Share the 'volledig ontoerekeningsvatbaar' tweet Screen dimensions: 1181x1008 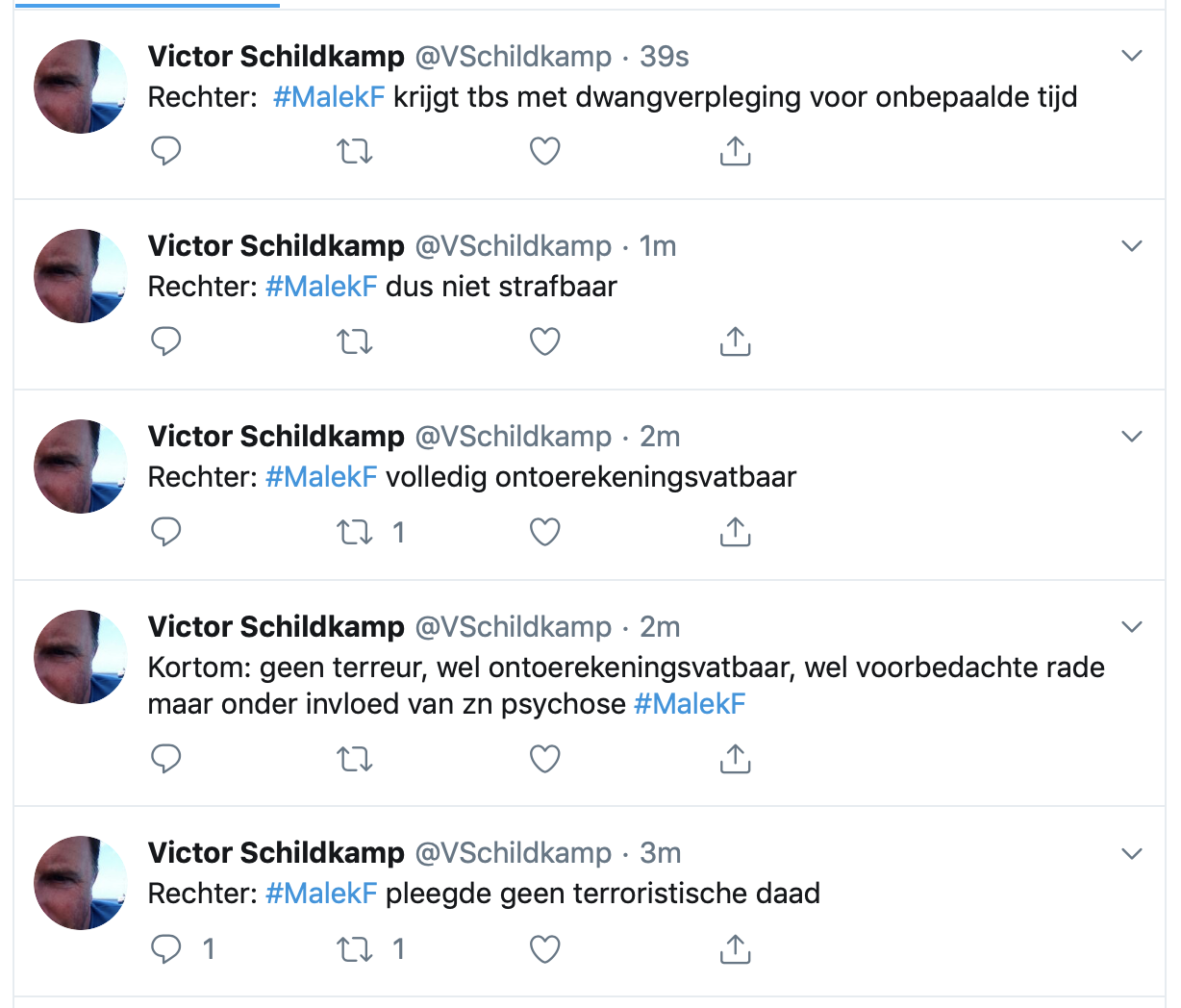tap(735, 532)
